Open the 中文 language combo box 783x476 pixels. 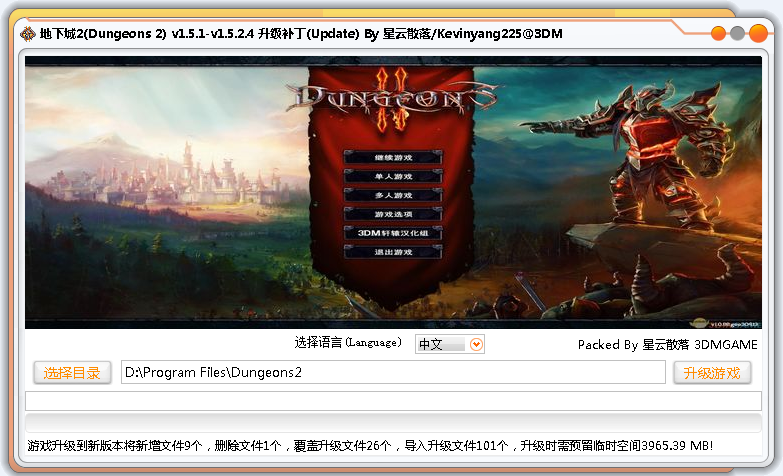441,344
